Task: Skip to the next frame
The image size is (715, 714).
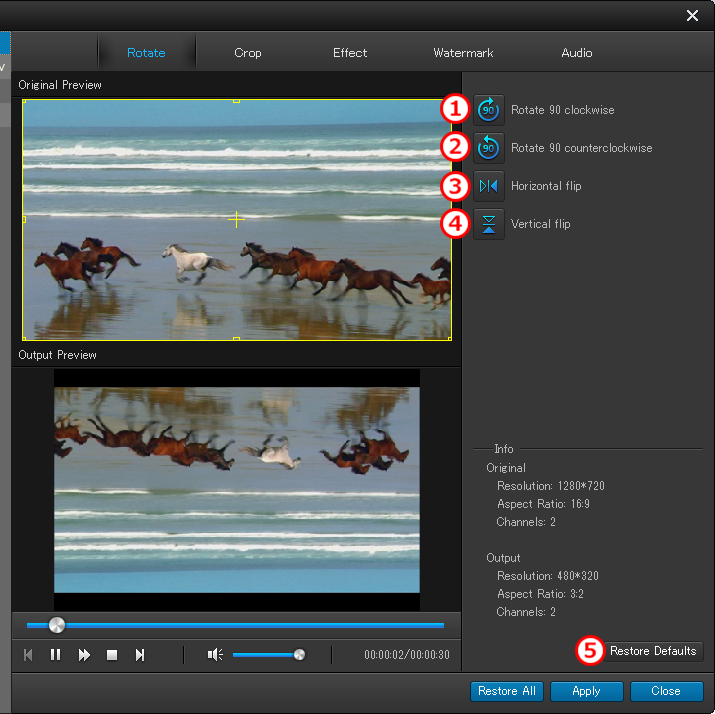Action: tap(140, 655)
